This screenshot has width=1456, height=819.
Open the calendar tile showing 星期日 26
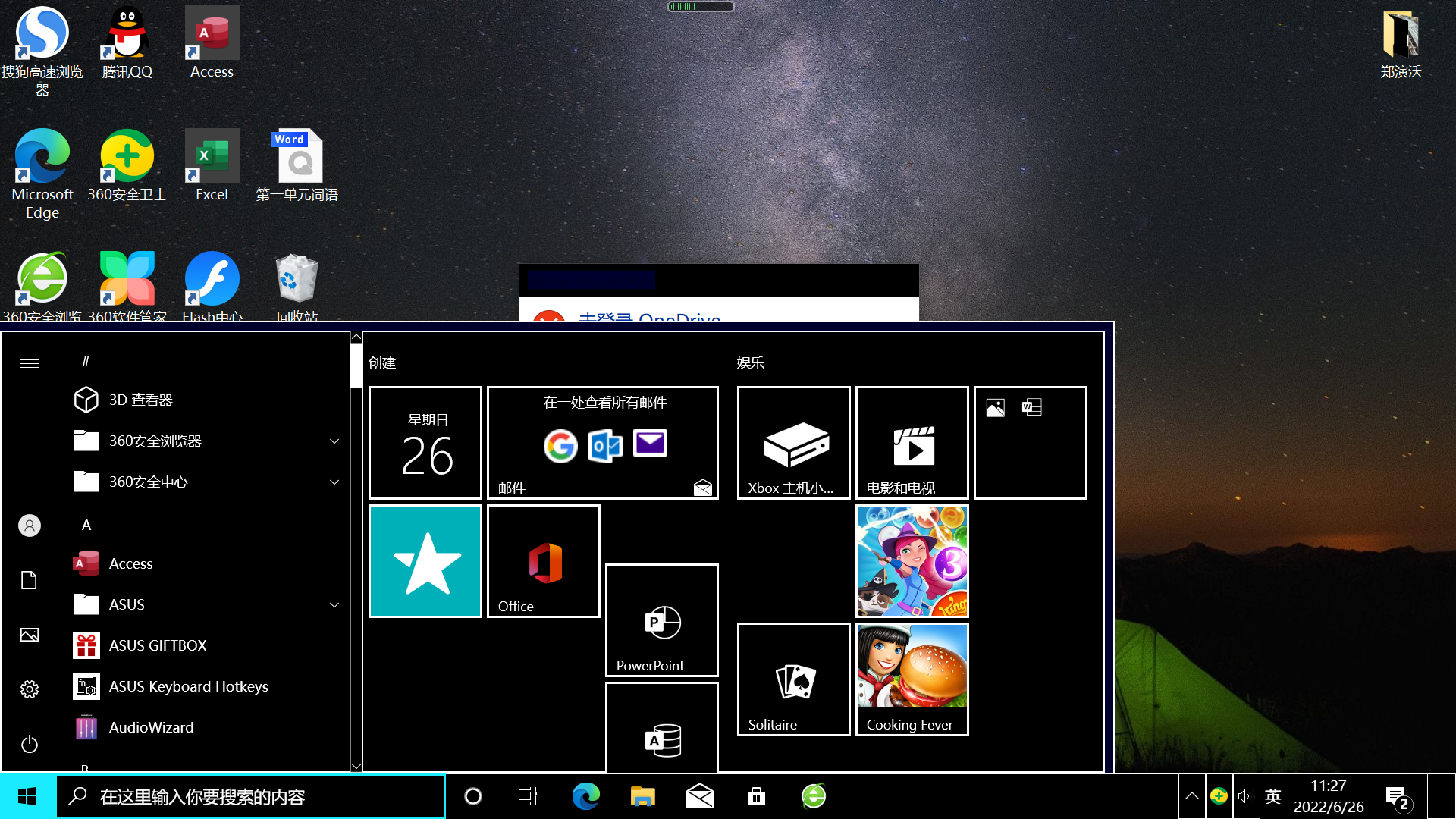(x=425, y=443)
